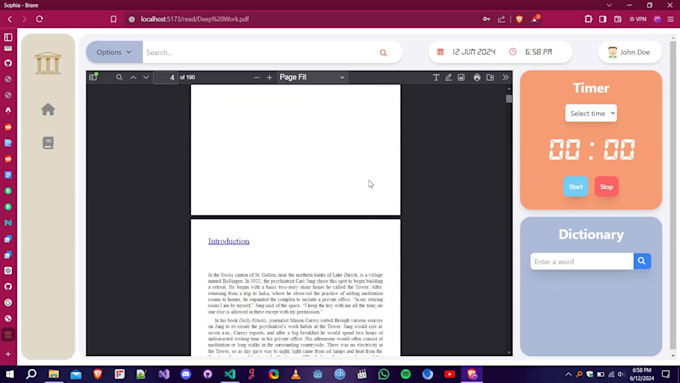Image resolution: width=680 pixels, height=383 pixels.
Task: Open the password key icon in address bar
Action: coord(486,19)
